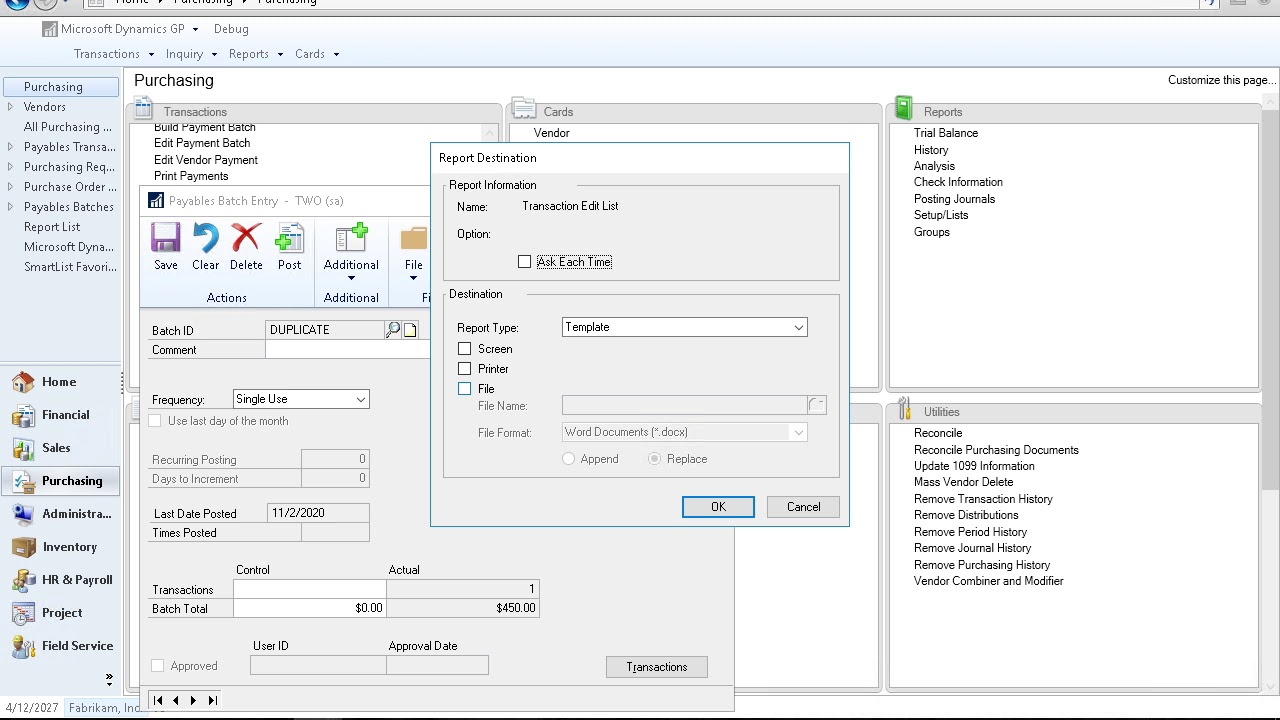Expand Payables Transactions tree item
Screen dimensions: 1280x720
click(10, 147)
